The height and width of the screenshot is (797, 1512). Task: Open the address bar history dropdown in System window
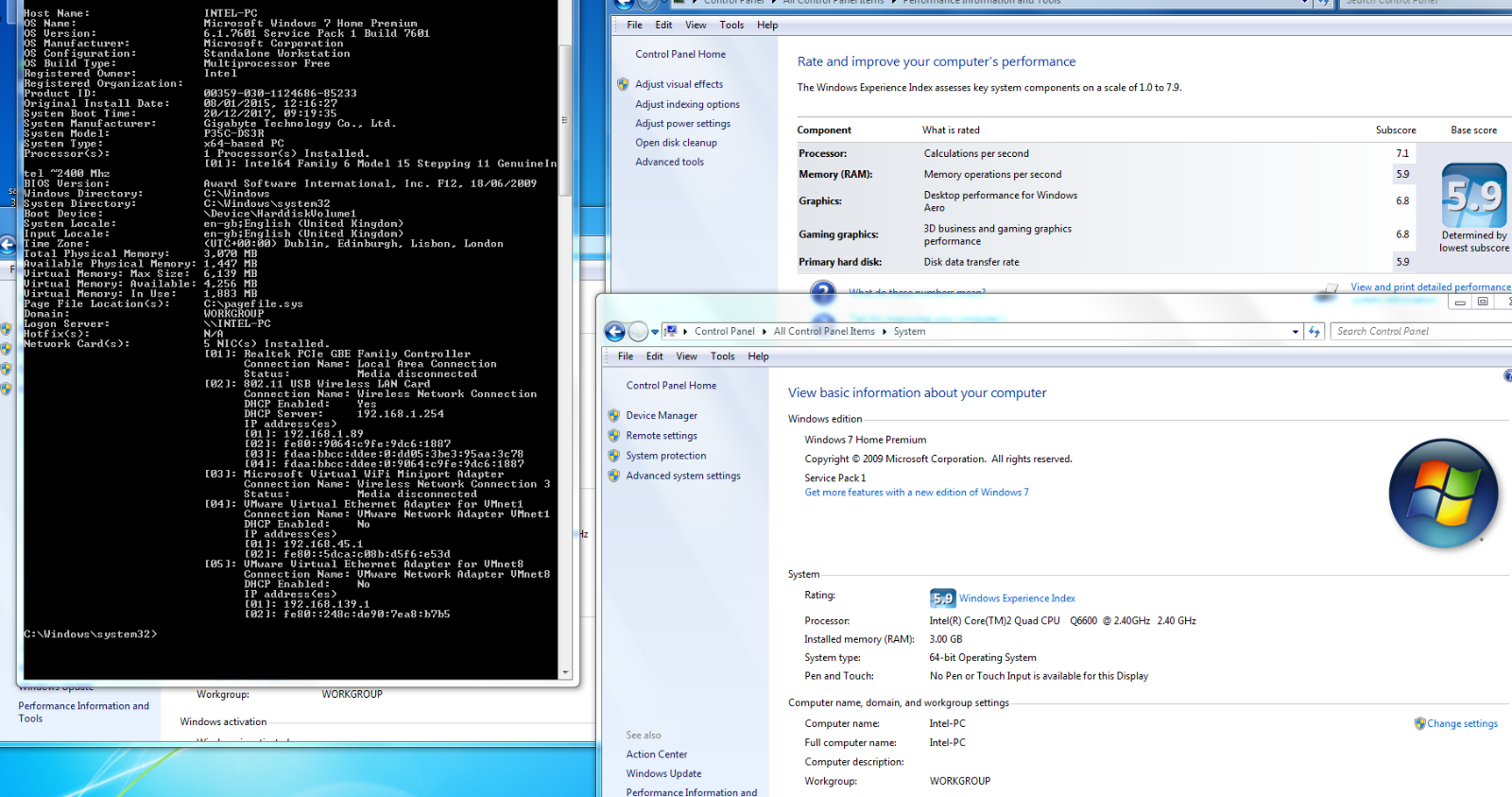(x=1295, y=332)
